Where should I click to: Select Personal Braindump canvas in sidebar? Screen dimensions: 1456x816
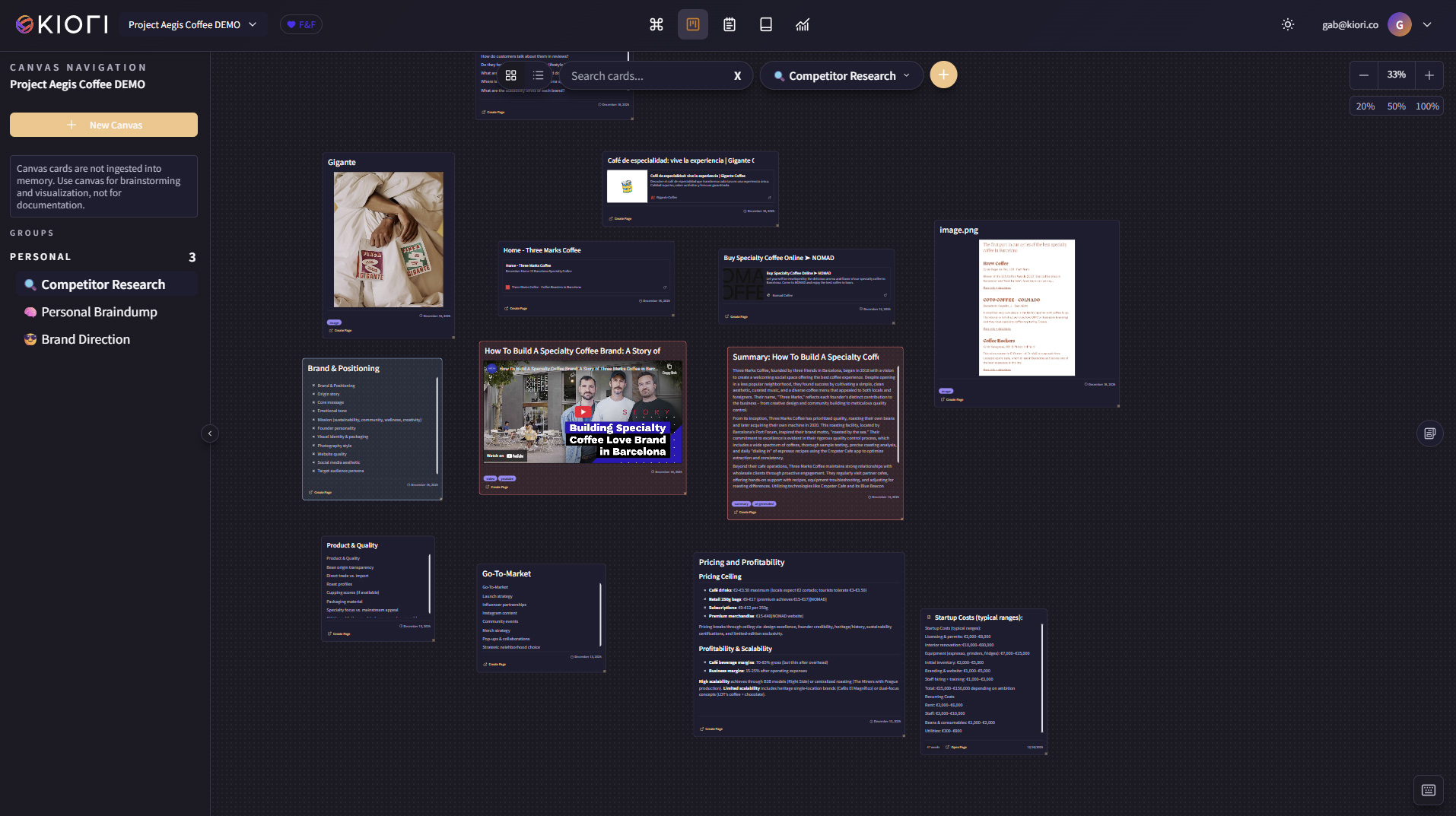point(99,312)
